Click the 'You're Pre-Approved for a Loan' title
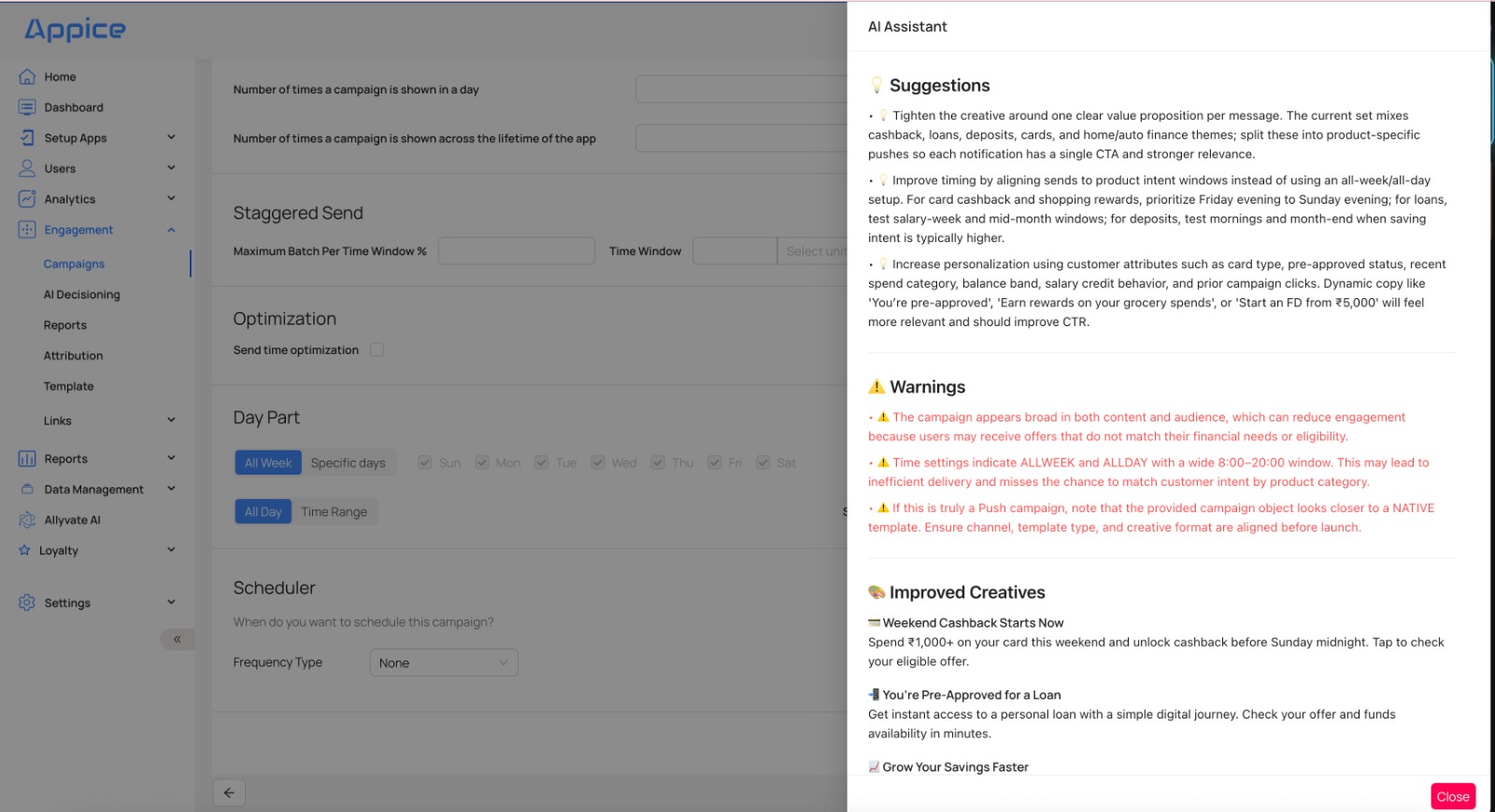This screenshot has width=1495, height=812. click(972, 695)
